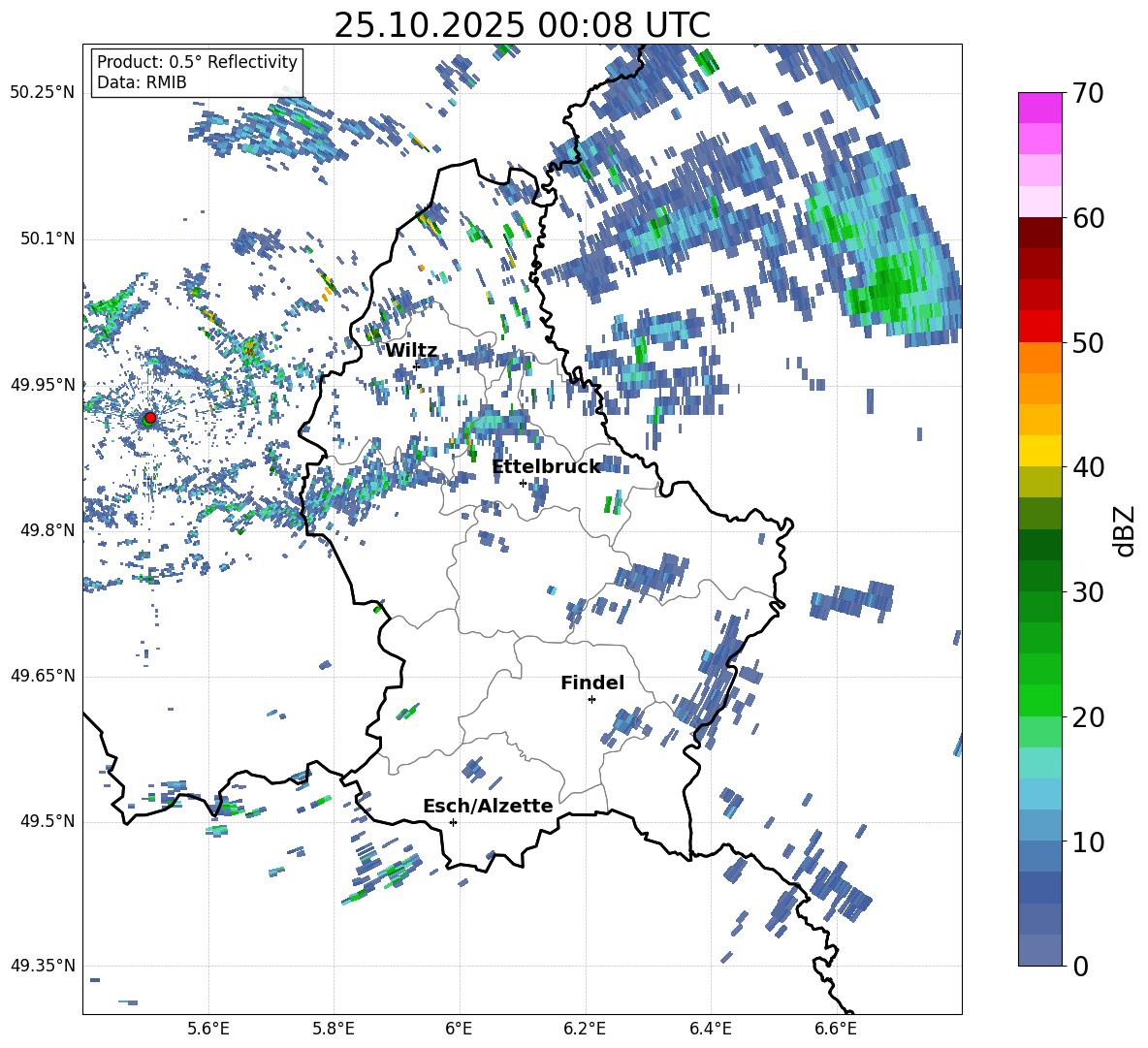Click the colorbar 60 tick label
Screen dimensions: 1148x1048
click(1088, 219)
